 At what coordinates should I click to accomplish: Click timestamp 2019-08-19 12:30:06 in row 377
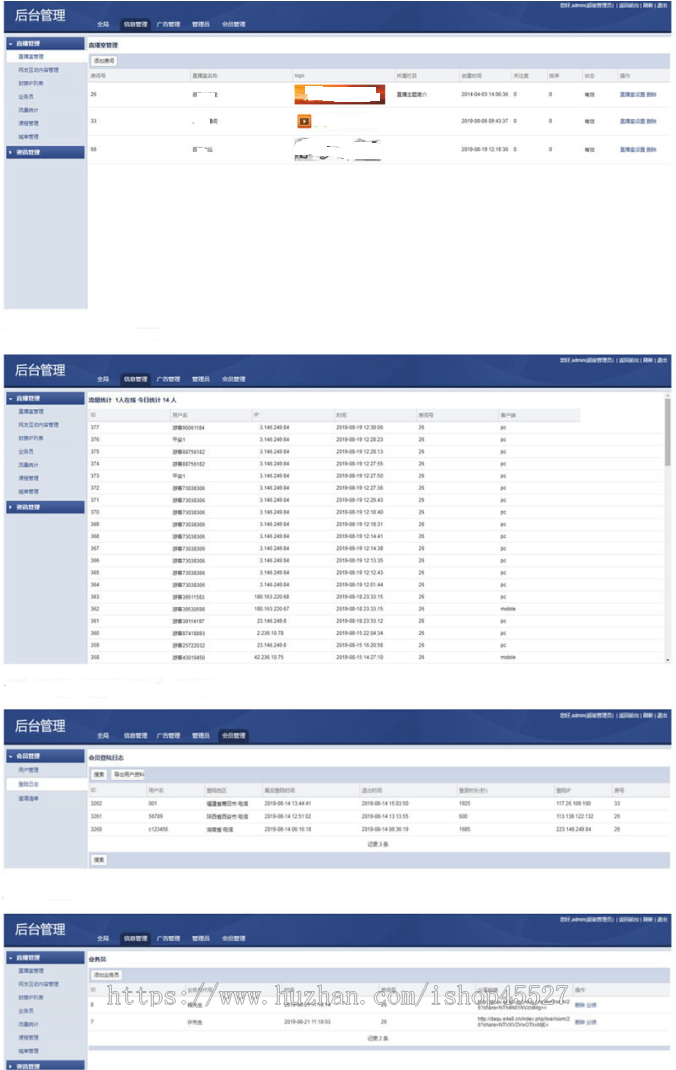359,428
